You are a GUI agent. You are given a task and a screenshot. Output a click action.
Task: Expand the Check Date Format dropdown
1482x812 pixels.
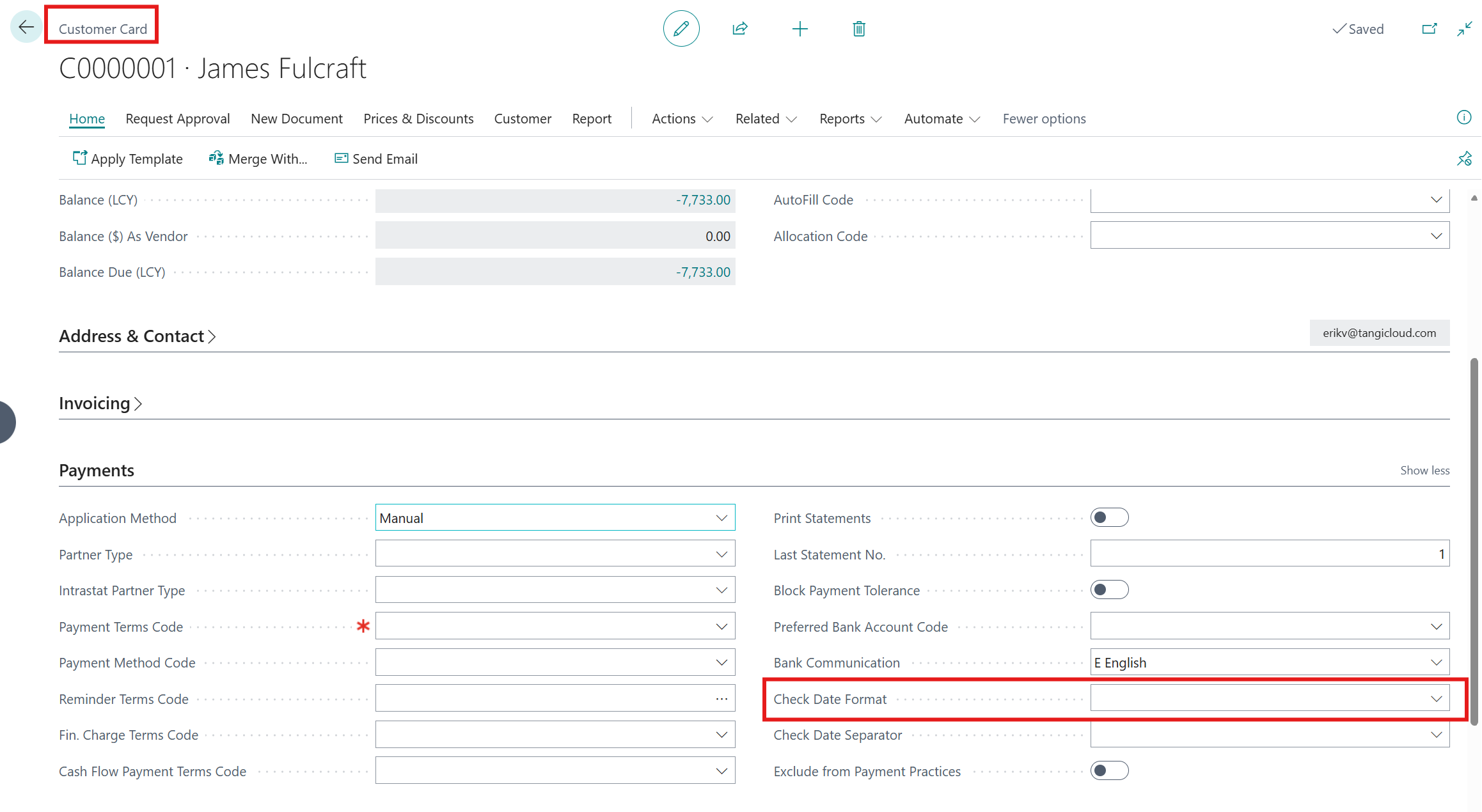[1436, 699]
